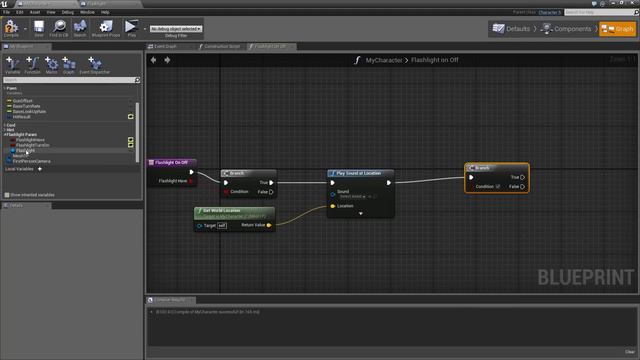Toggle HitResult variable editable eye icon

(x=131, y=117)
